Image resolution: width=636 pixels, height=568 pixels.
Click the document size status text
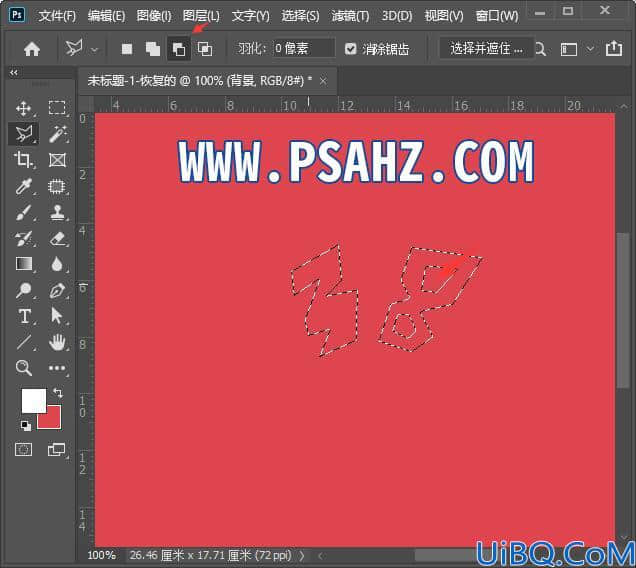tap(211, 555)
